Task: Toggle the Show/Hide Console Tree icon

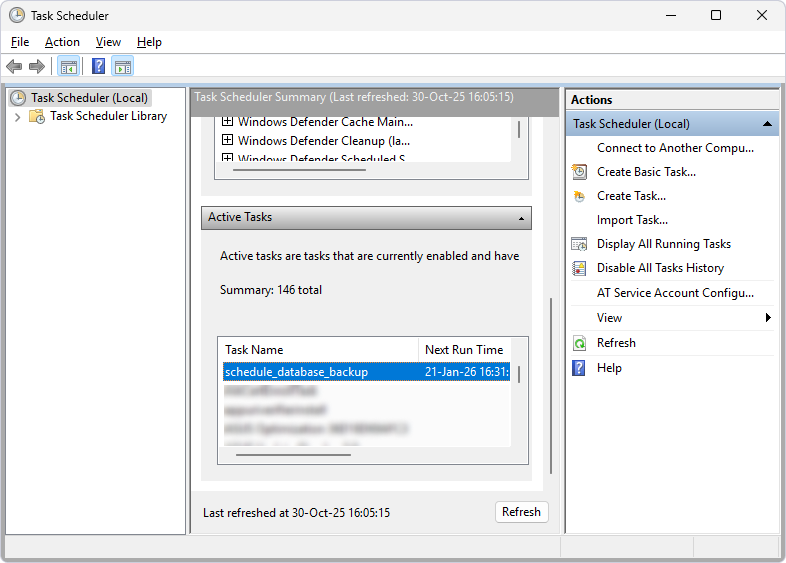Action: [68, 67]
